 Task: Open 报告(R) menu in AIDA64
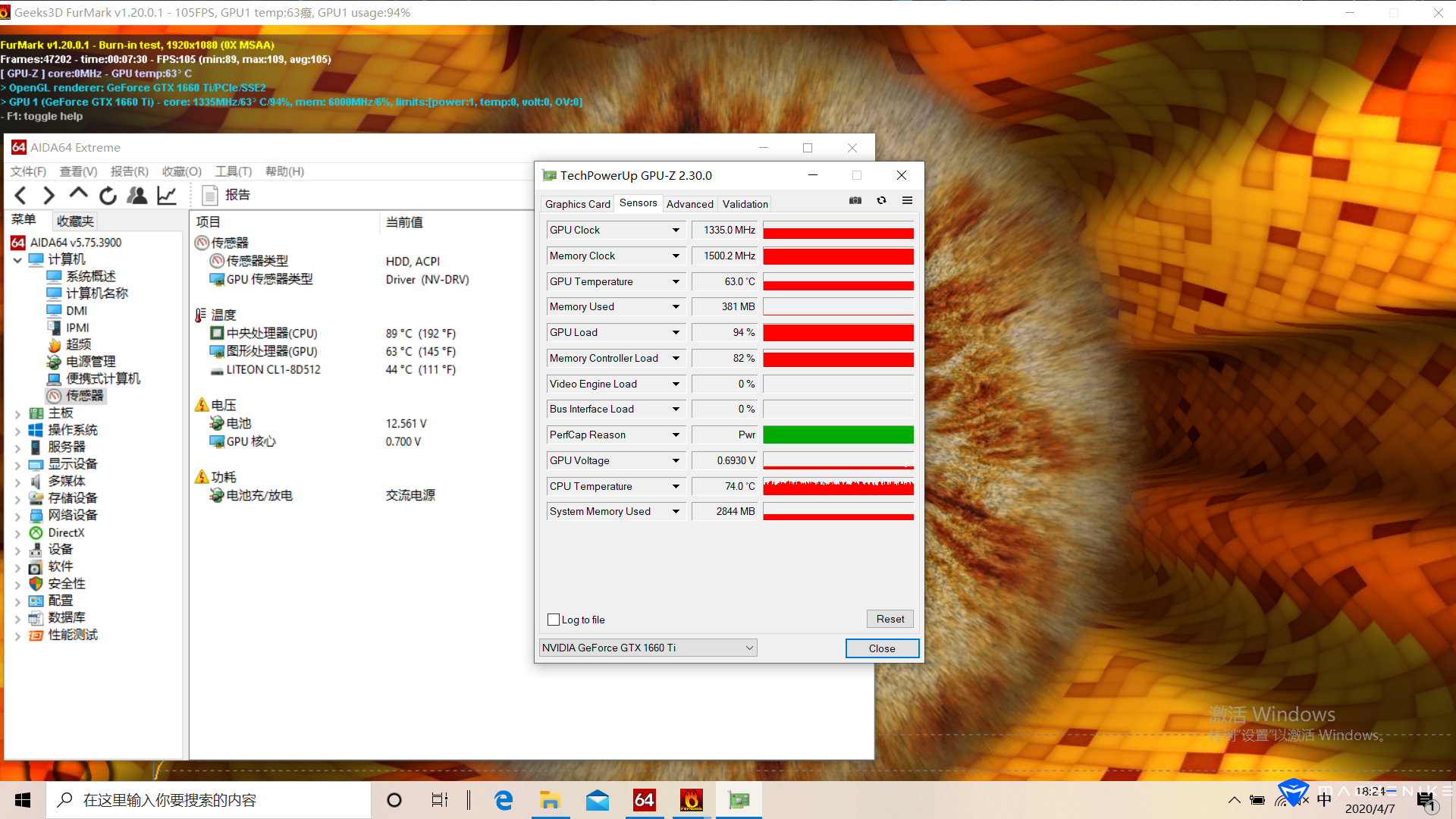[130, 171]
